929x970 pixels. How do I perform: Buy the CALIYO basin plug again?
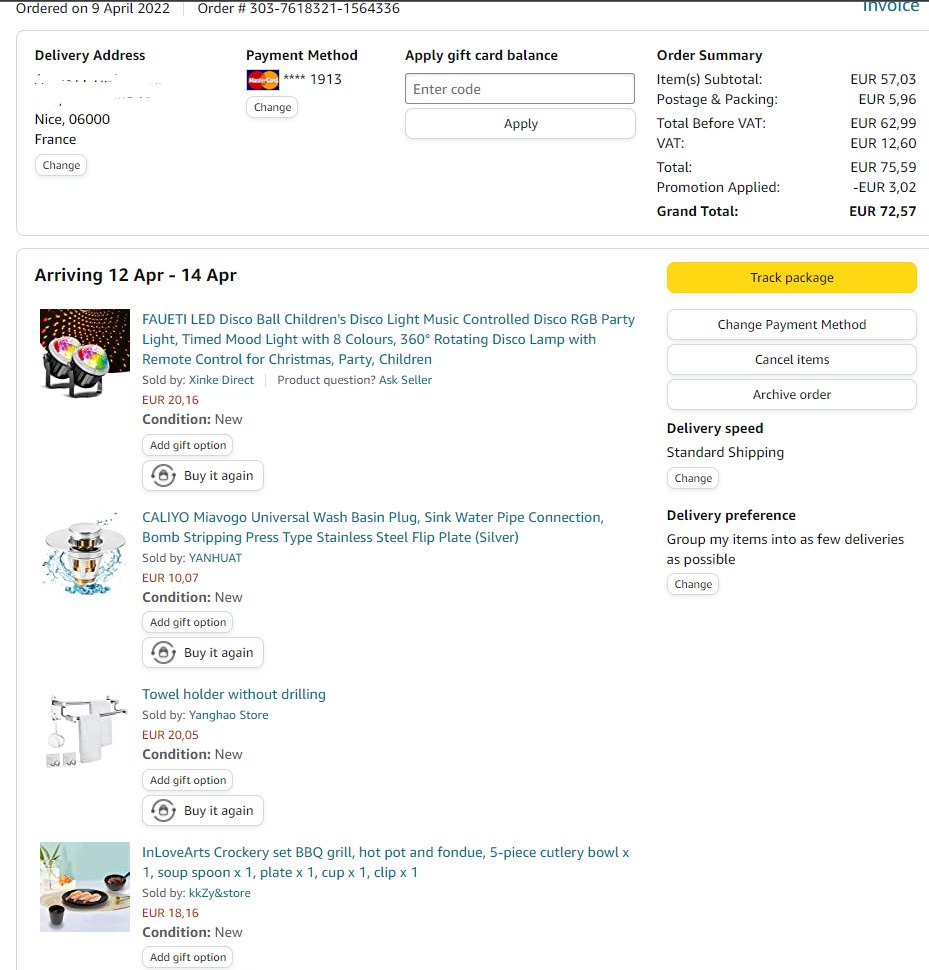pos(203,653)
